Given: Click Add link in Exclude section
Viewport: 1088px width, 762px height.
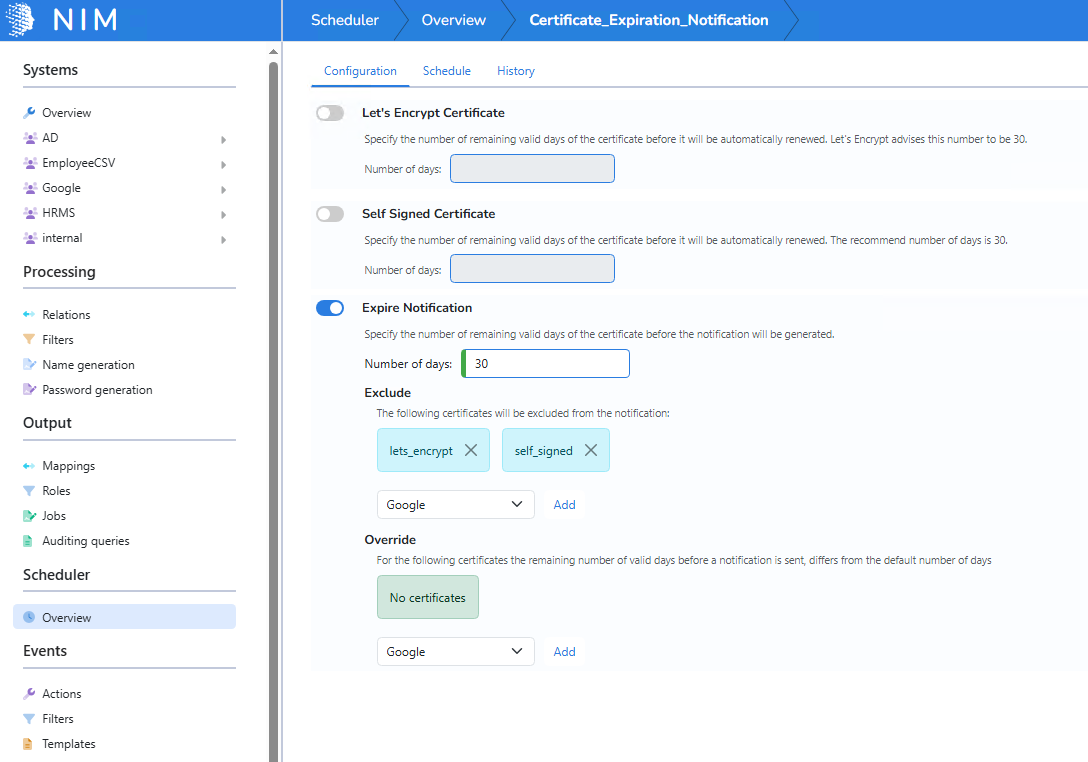Looking at the screenshot, I should click(565, 505).
